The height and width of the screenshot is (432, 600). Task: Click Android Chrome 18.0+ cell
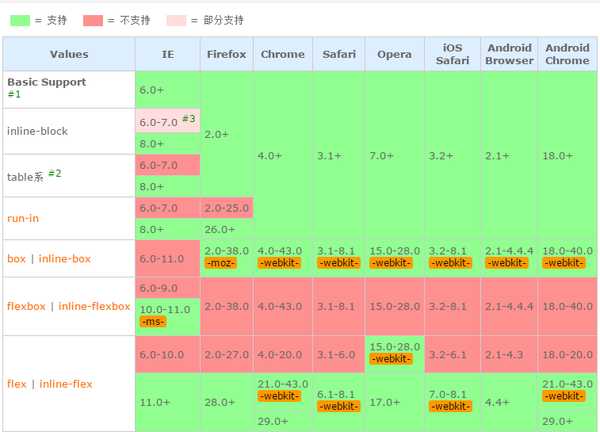click(x=567, y=156)
